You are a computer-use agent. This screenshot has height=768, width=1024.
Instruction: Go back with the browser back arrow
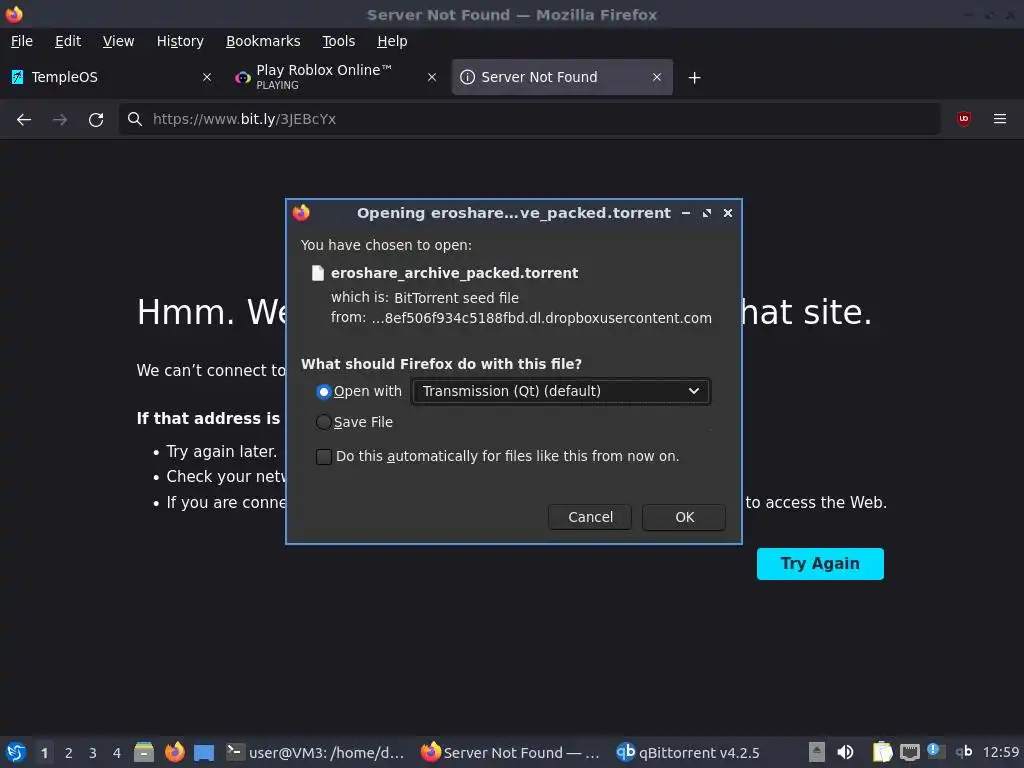click(24, 120)
